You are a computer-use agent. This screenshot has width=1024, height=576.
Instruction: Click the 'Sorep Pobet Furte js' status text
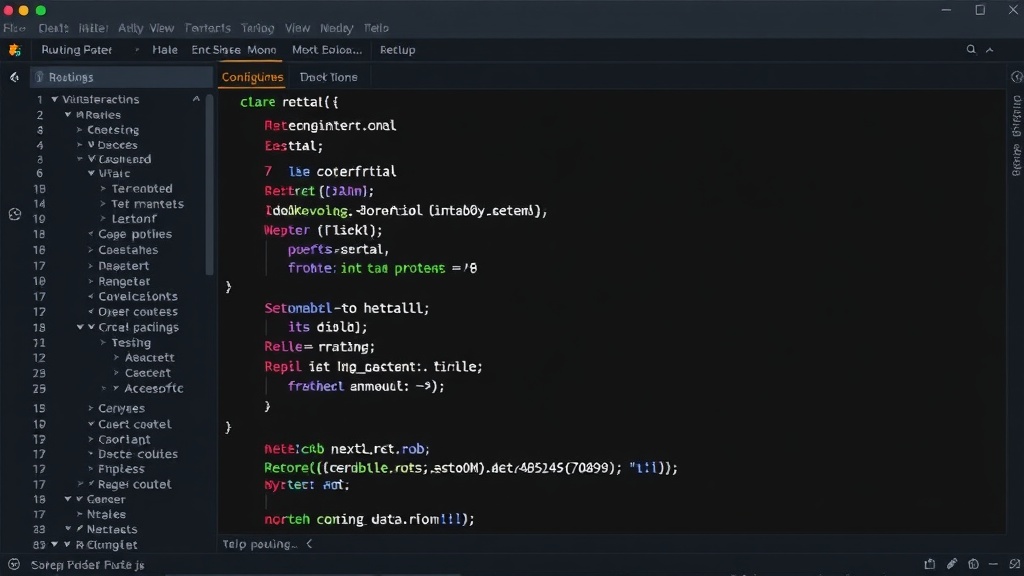(88, 565)
